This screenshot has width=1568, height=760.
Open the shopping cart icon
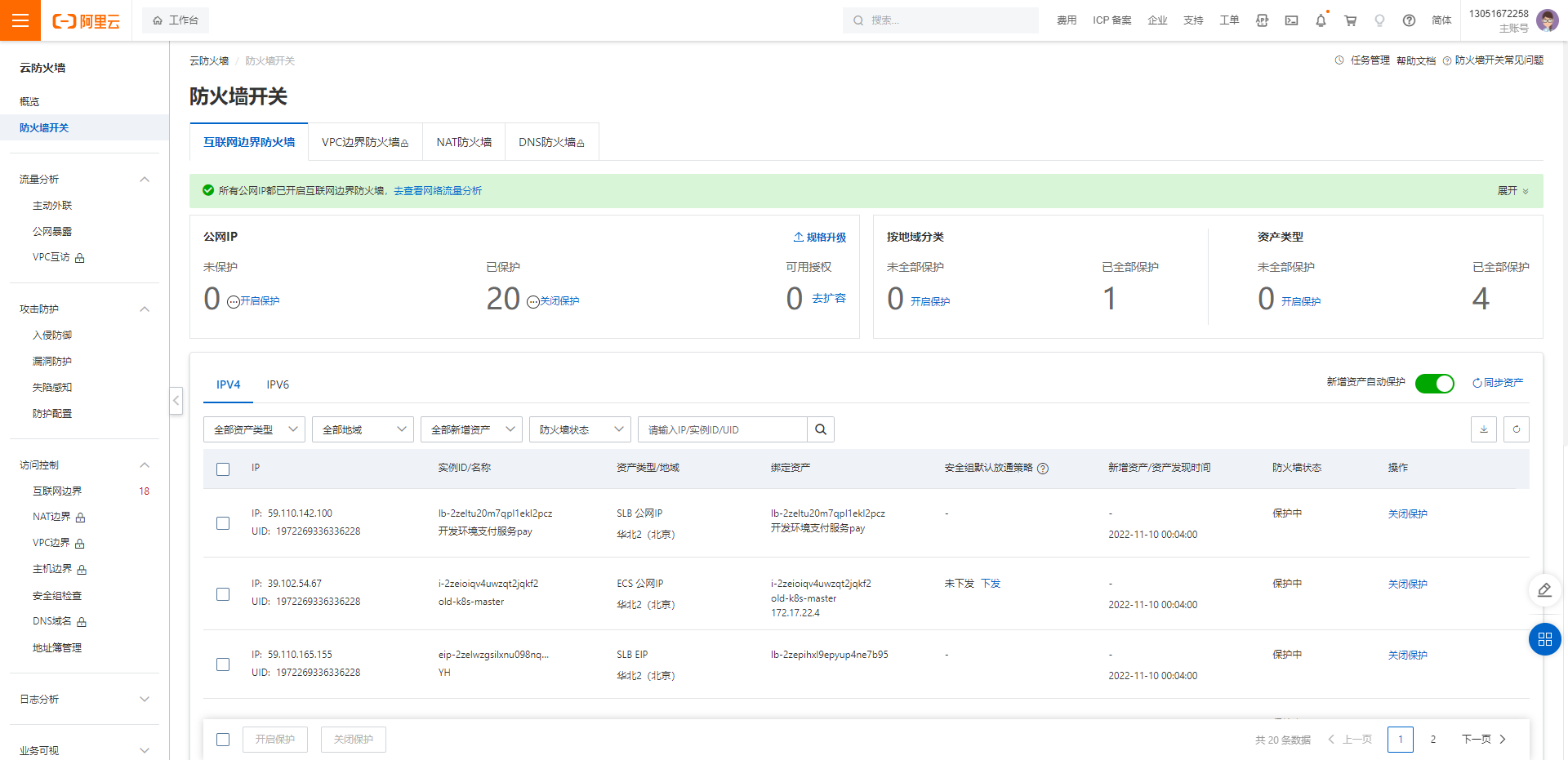[1350, 20]
